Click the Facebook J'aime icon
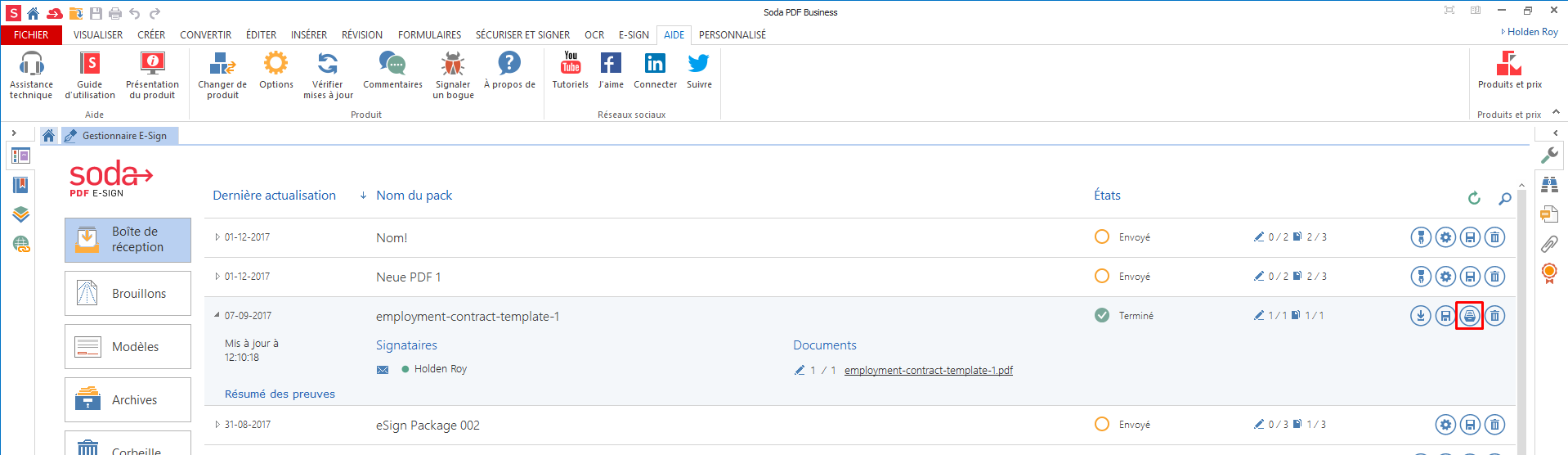 (611, 63)
